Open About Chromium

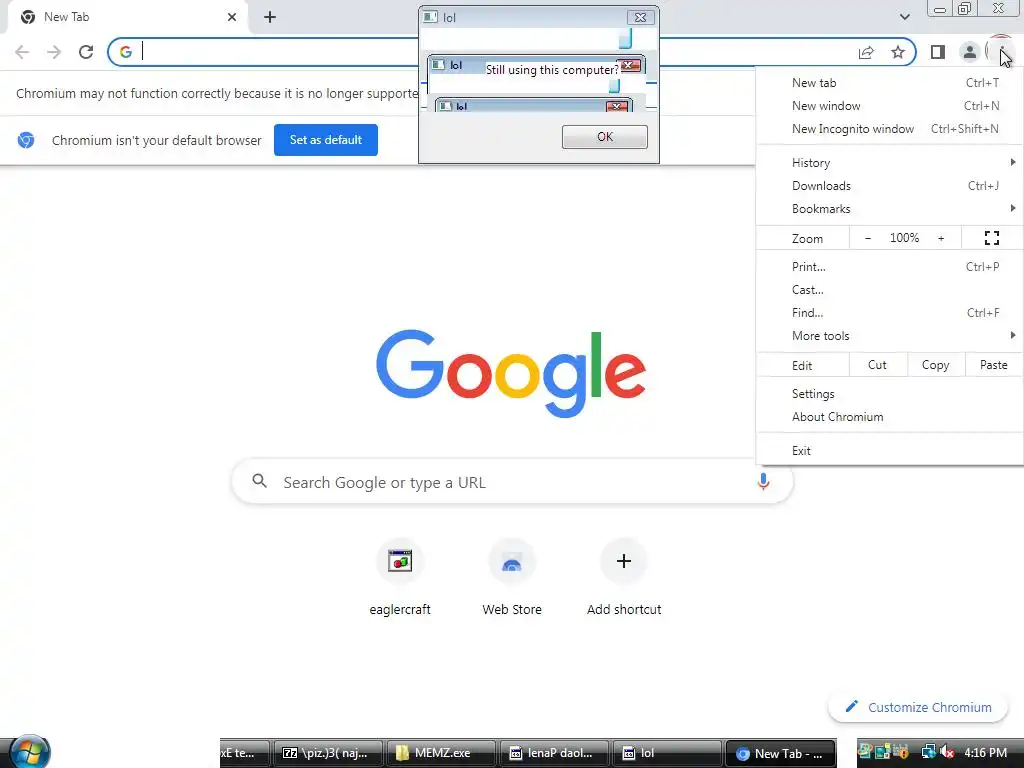coord(889,417)
